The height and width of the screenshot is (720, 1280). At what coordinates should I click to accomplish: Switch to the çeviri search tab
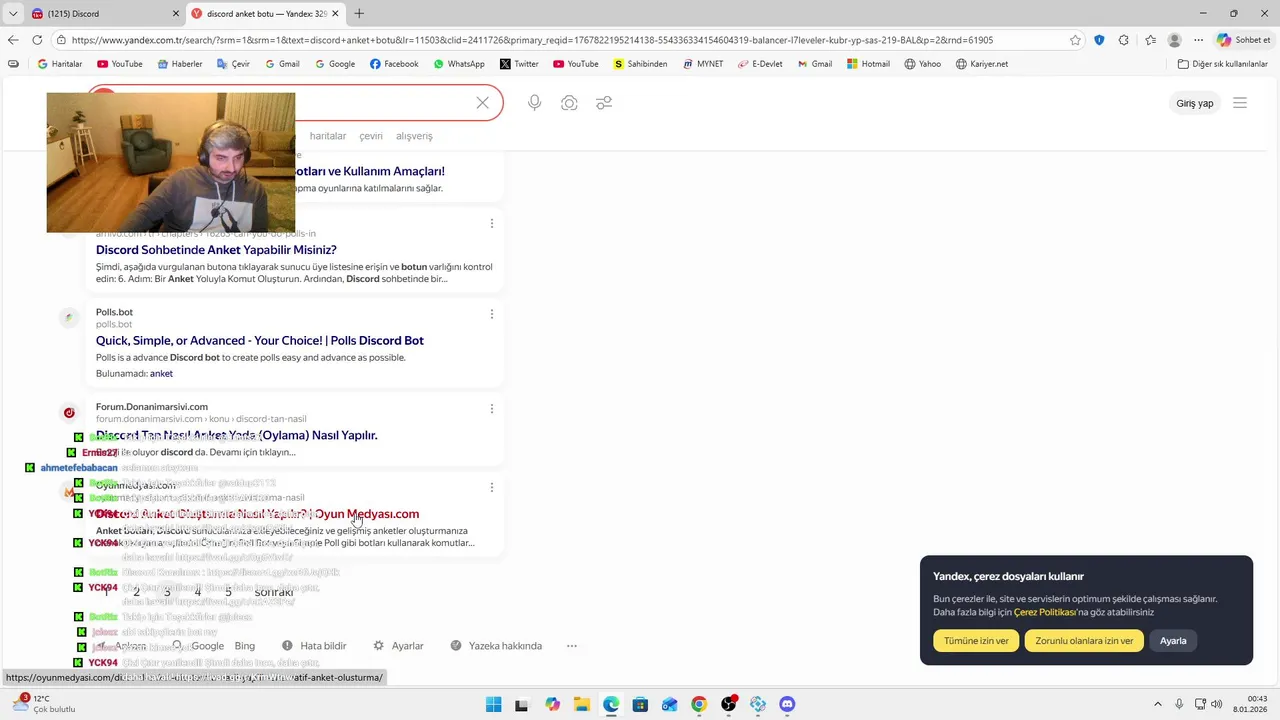[x=371, y=136]
